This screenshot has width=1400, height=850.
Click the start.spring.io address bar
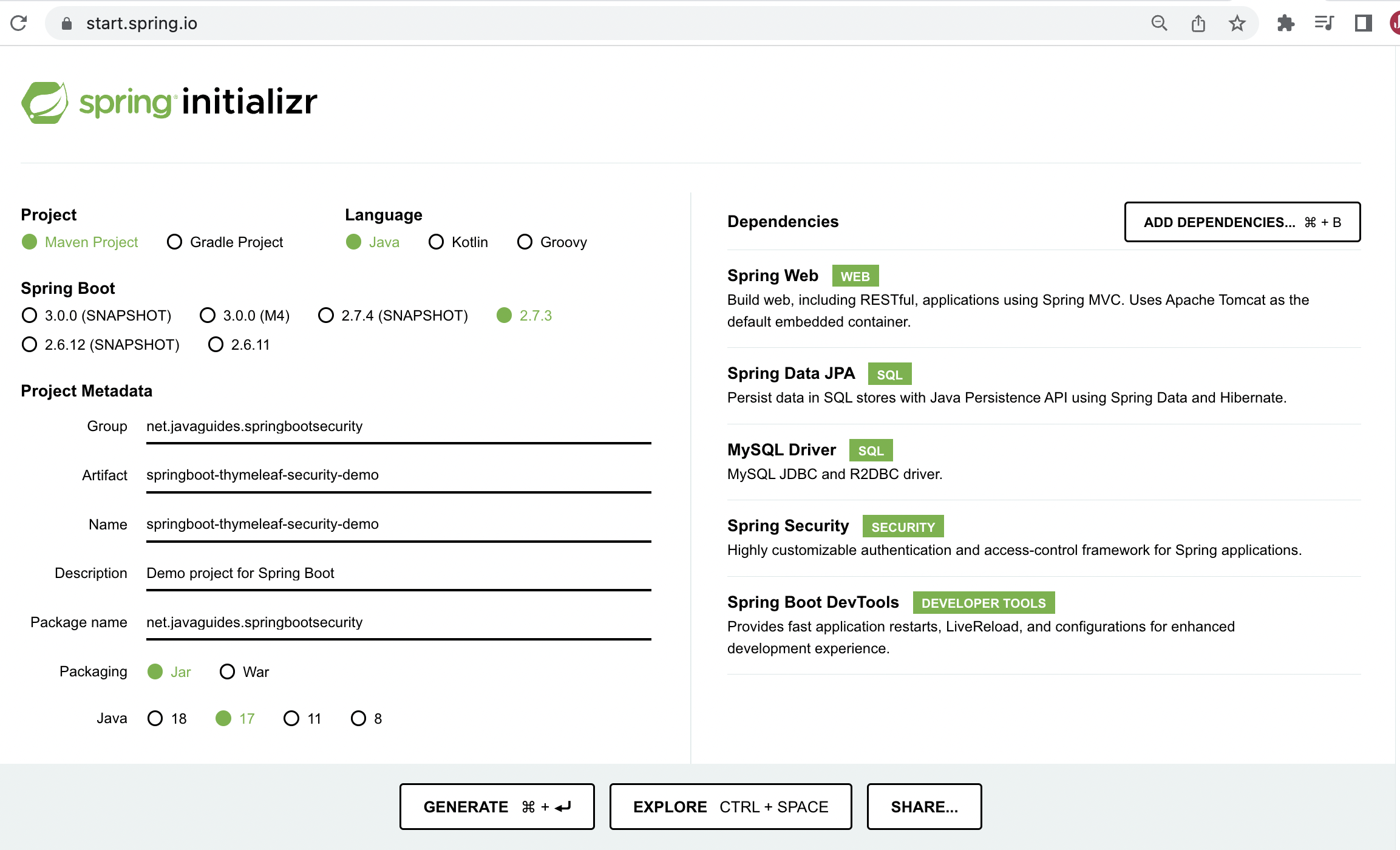pyautogui.click(x=607, y=23)
